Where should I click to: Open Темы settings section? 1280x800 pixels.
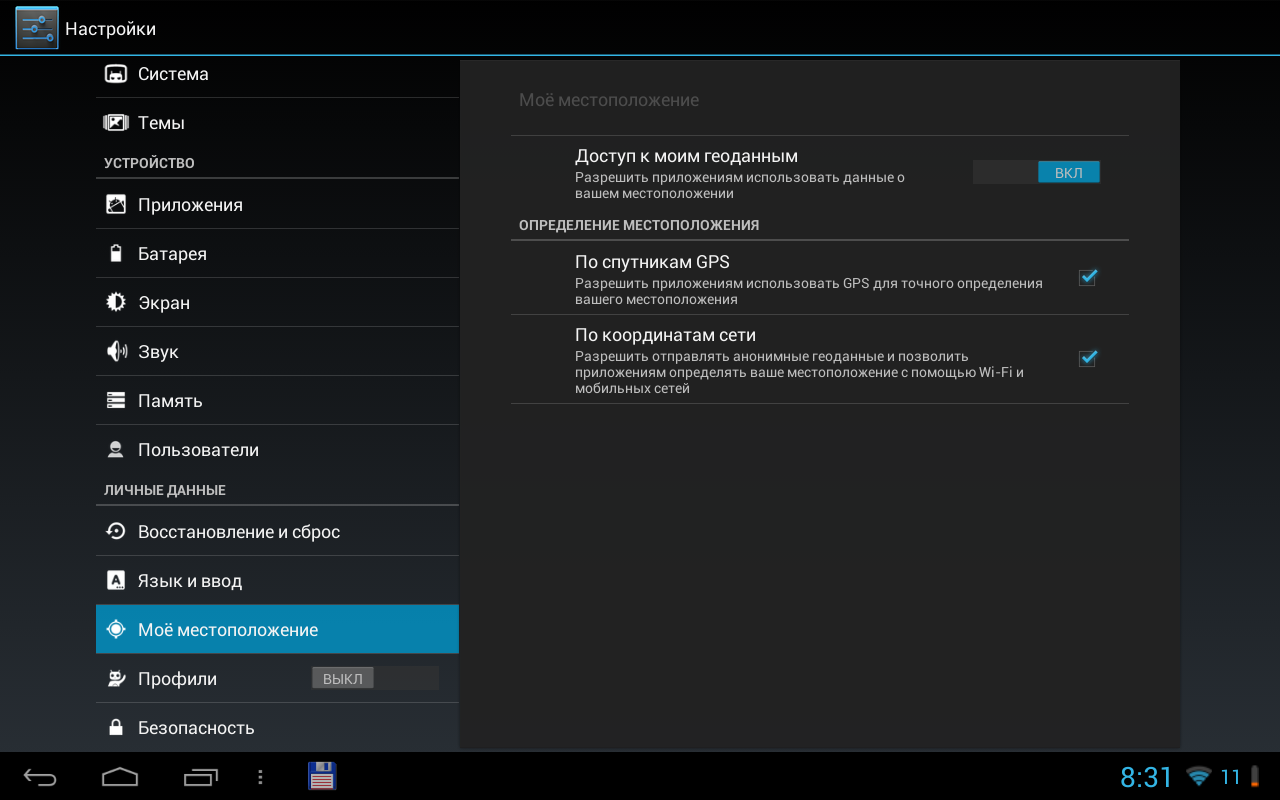click(x=277, y=123)
